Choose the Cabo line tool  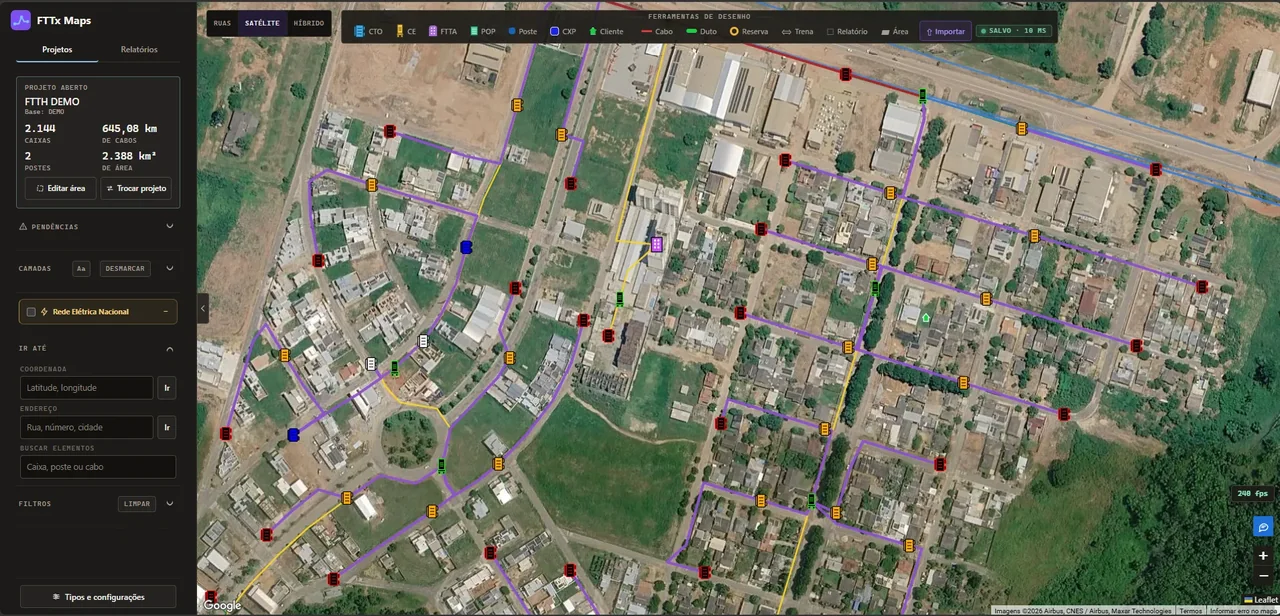657,31
